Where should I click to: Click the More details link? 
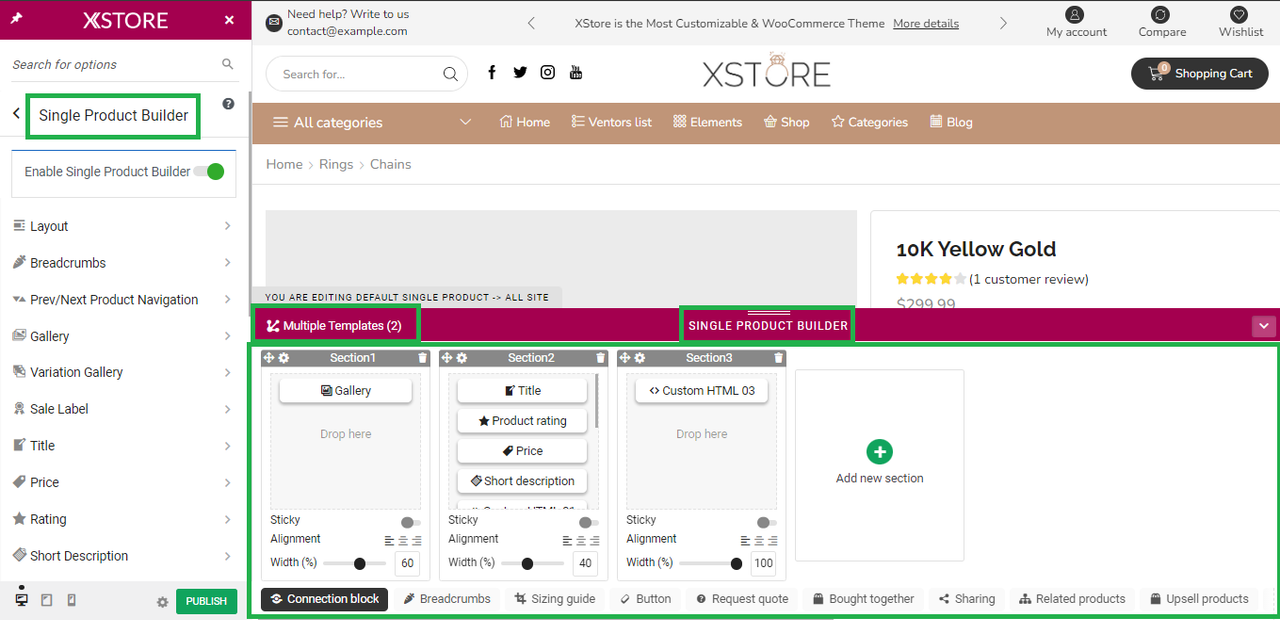(926, 23)
